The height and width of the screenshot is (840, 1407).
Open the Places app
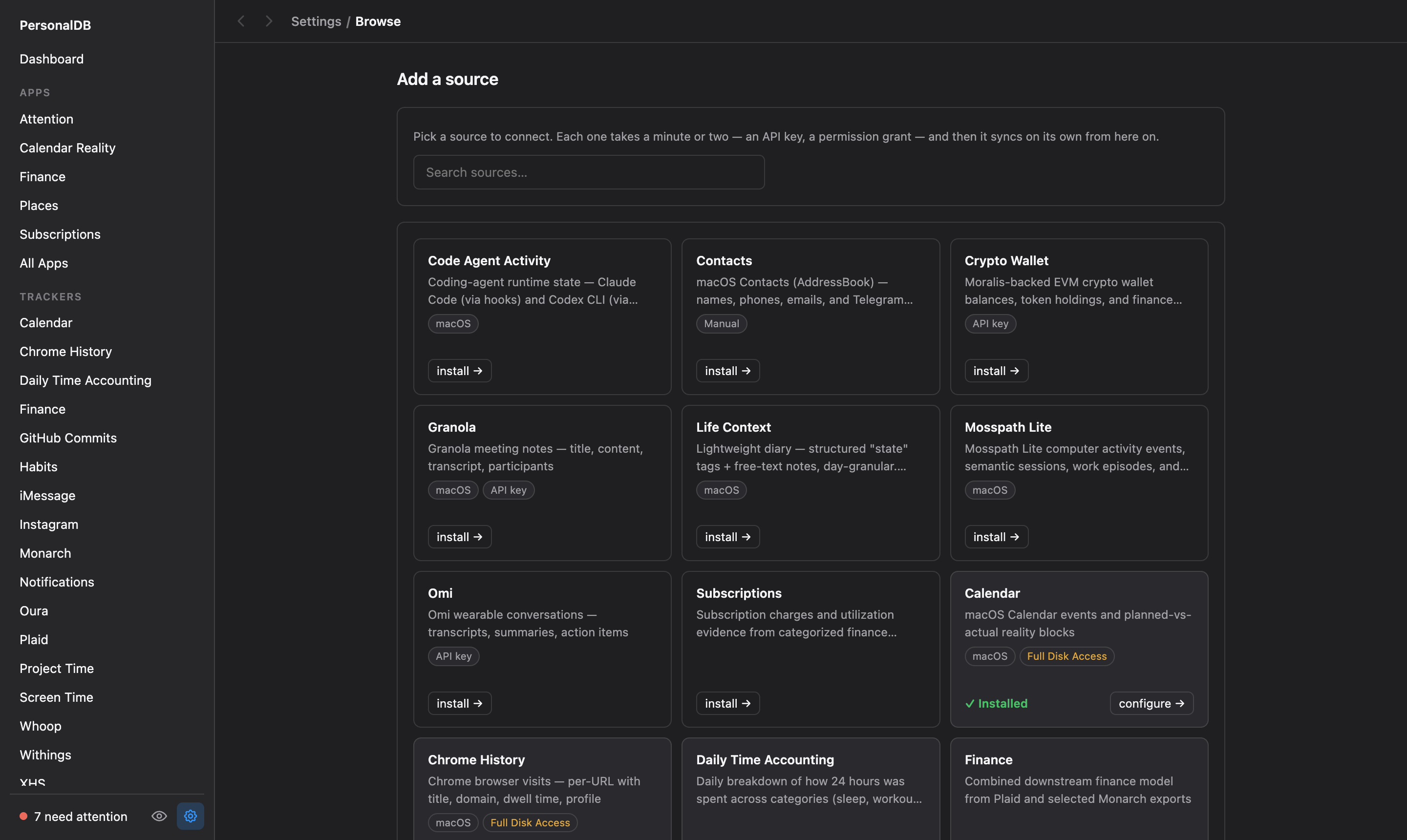39,206
